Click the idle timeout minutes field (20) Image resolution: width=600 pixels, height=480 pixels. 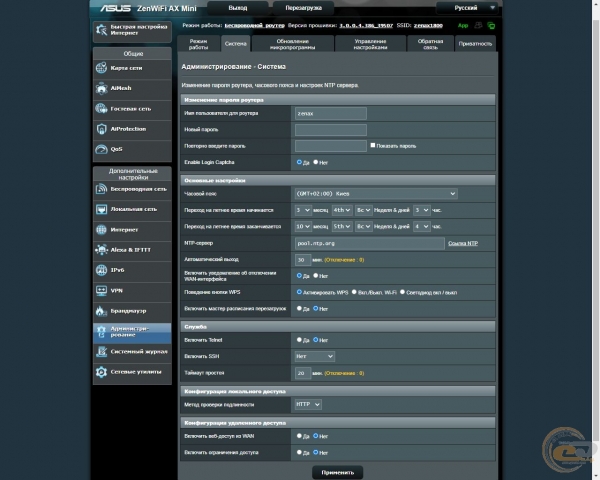tap(303, 373)
